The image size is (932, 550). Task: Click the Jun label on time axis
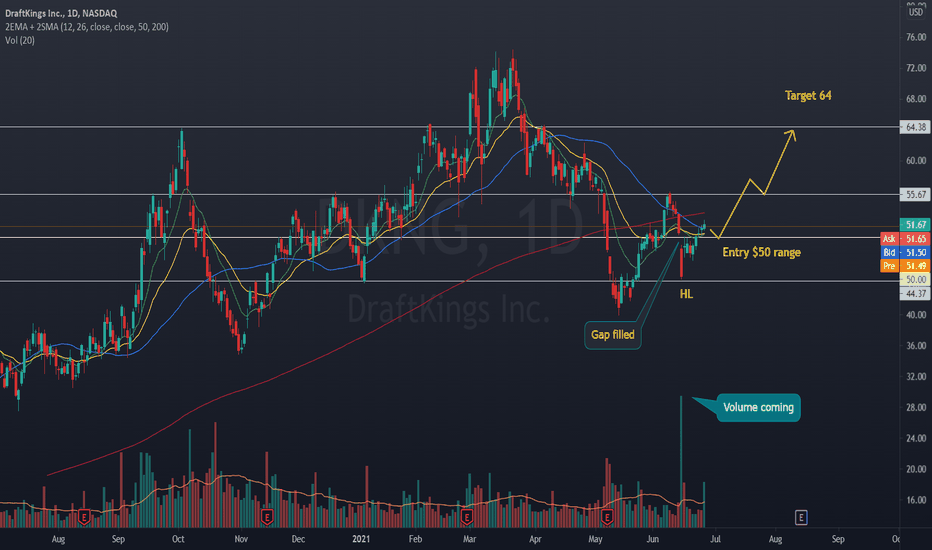point(653,539)
